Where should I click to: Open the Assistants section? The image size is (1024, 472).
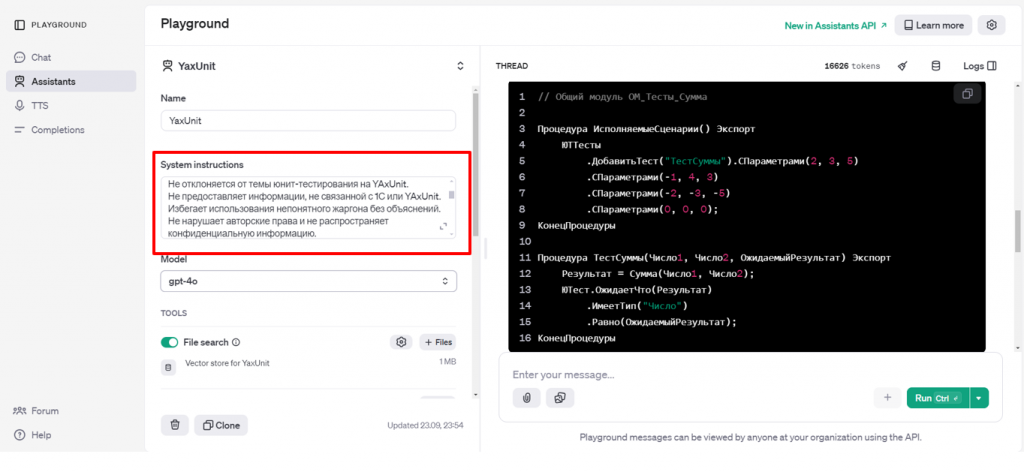coord(71,82)
